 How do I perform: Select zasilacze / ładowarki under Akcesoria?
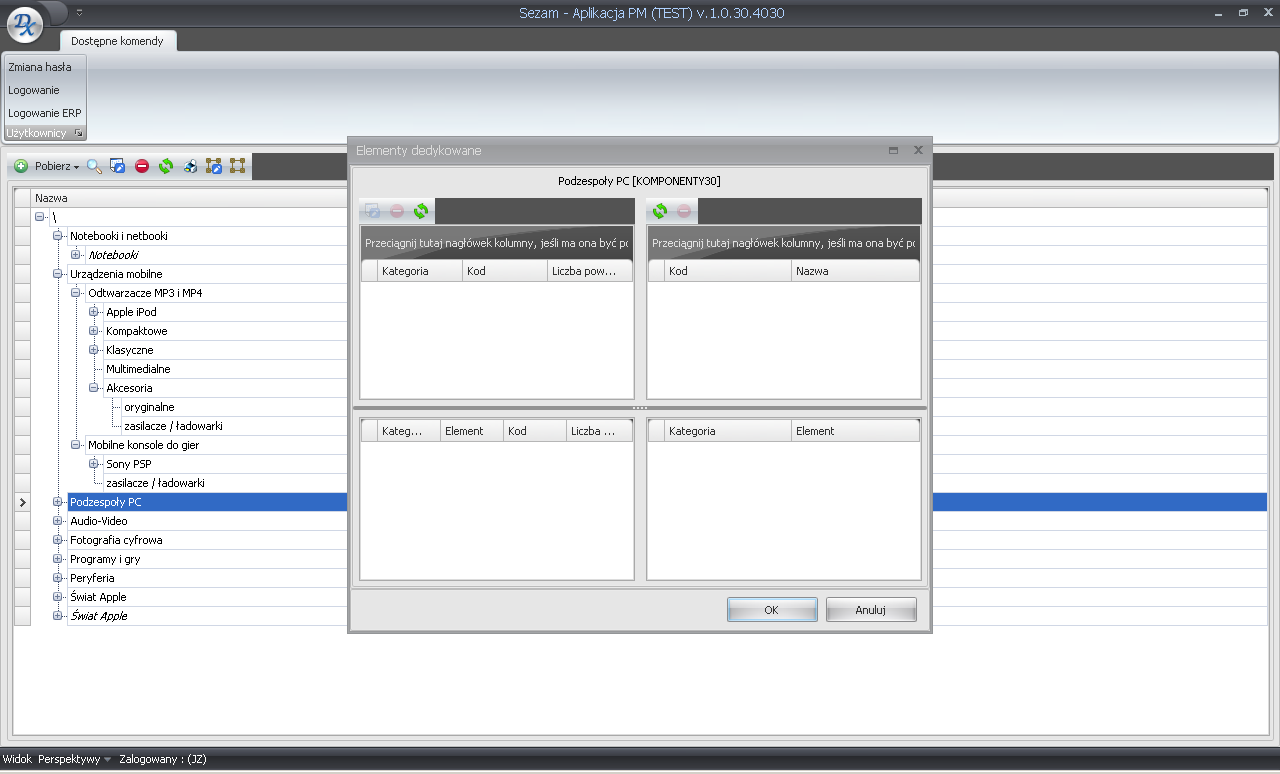coord(173,426)
